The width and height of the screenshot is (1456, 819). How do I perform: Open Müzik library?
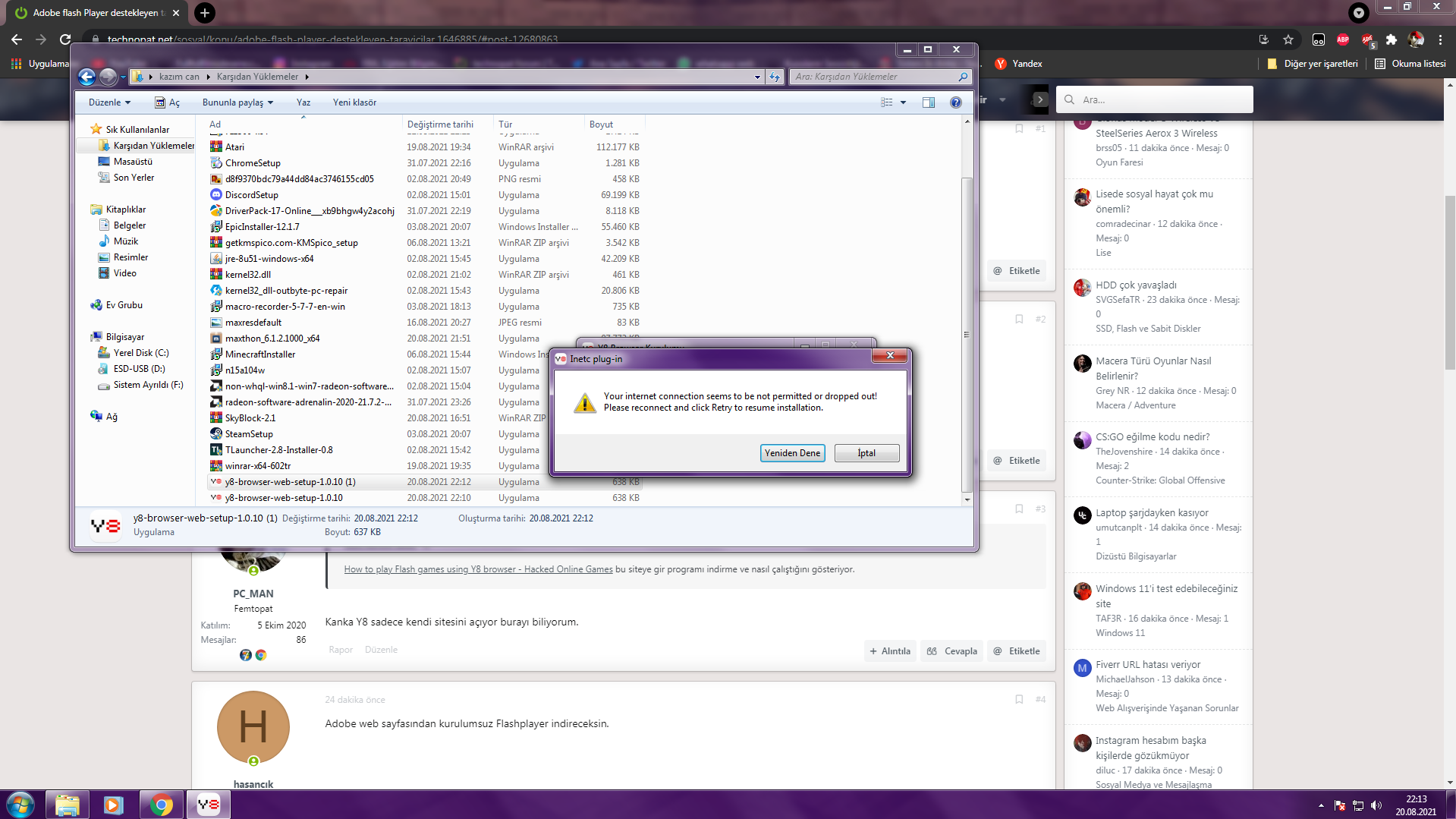[126, 241]
